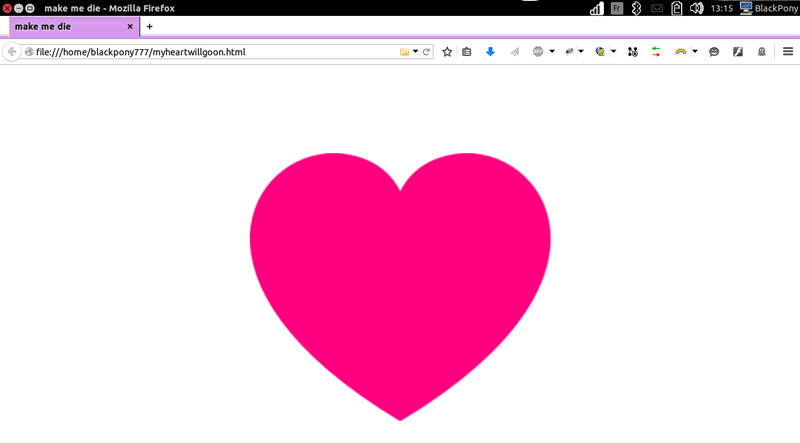The width and height of the screenshot is (800, 443).
Task: Click the Flash 'f' toolbar icon
Action: coord(738,52)
